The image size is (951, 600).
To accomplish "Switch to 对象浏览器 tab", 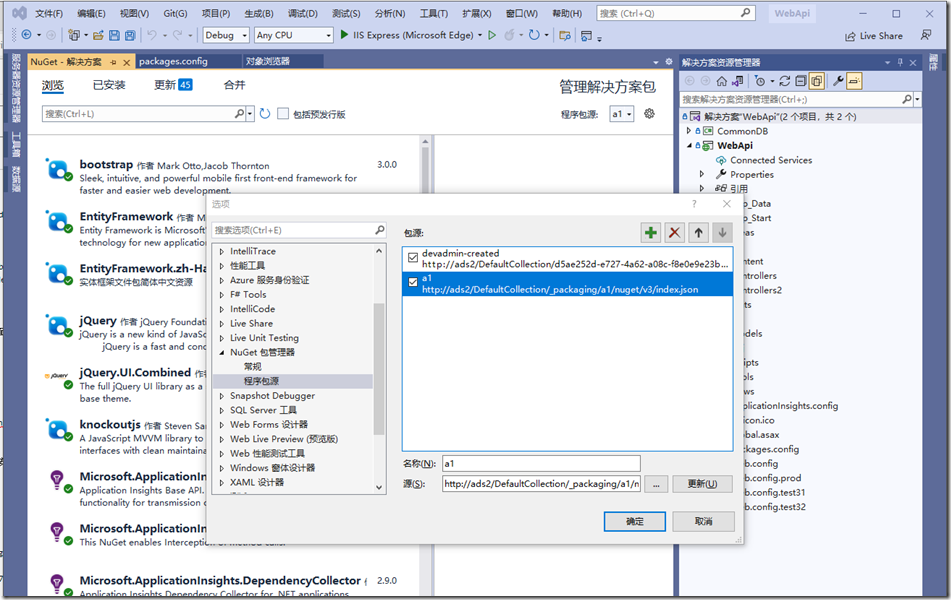I will point(267,61).
